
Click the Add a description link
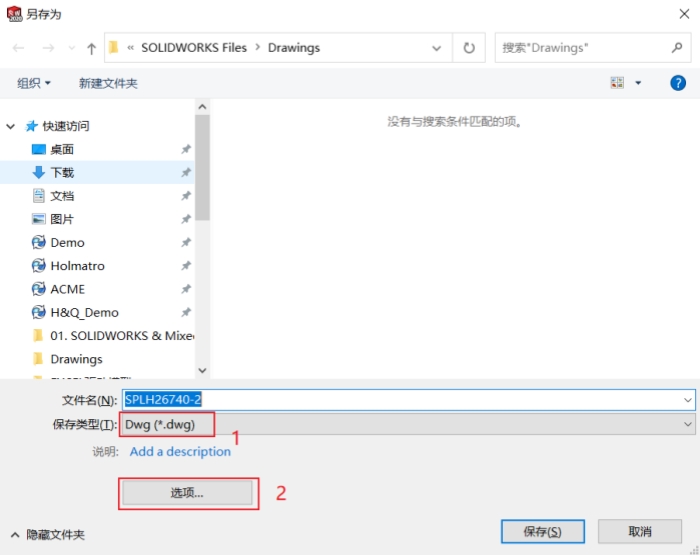pos(180,451)
